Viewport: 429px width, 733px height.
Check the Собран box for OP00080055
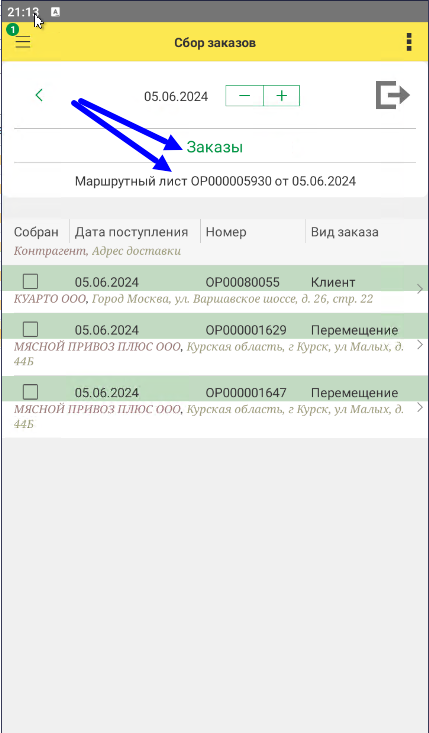31,281
